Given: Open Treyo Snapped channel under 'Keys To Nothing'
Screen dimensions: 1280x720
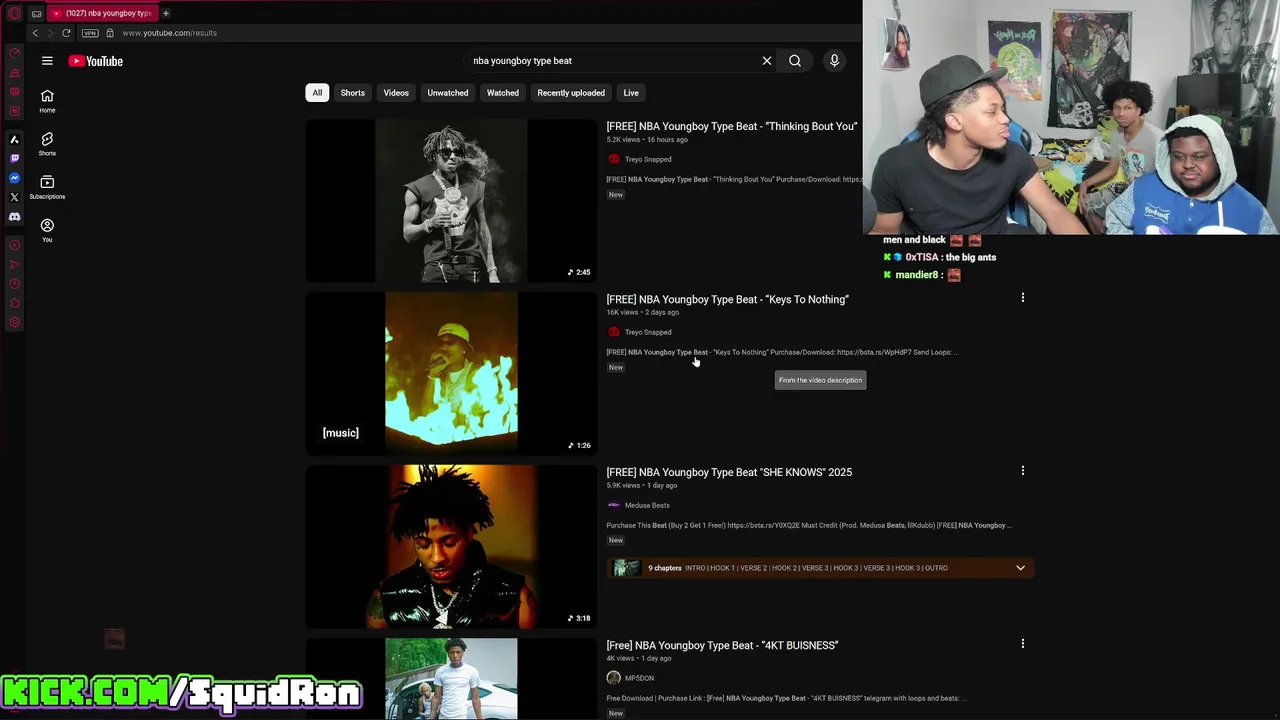Looking at the screenshot, I should tap(647, 333).
